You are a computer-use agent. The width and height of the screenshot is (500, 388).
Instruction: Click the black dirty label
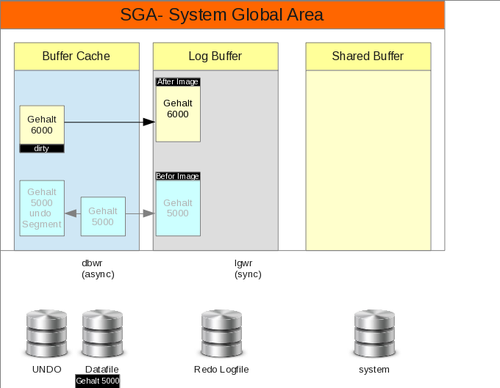(x=42, y=149)
